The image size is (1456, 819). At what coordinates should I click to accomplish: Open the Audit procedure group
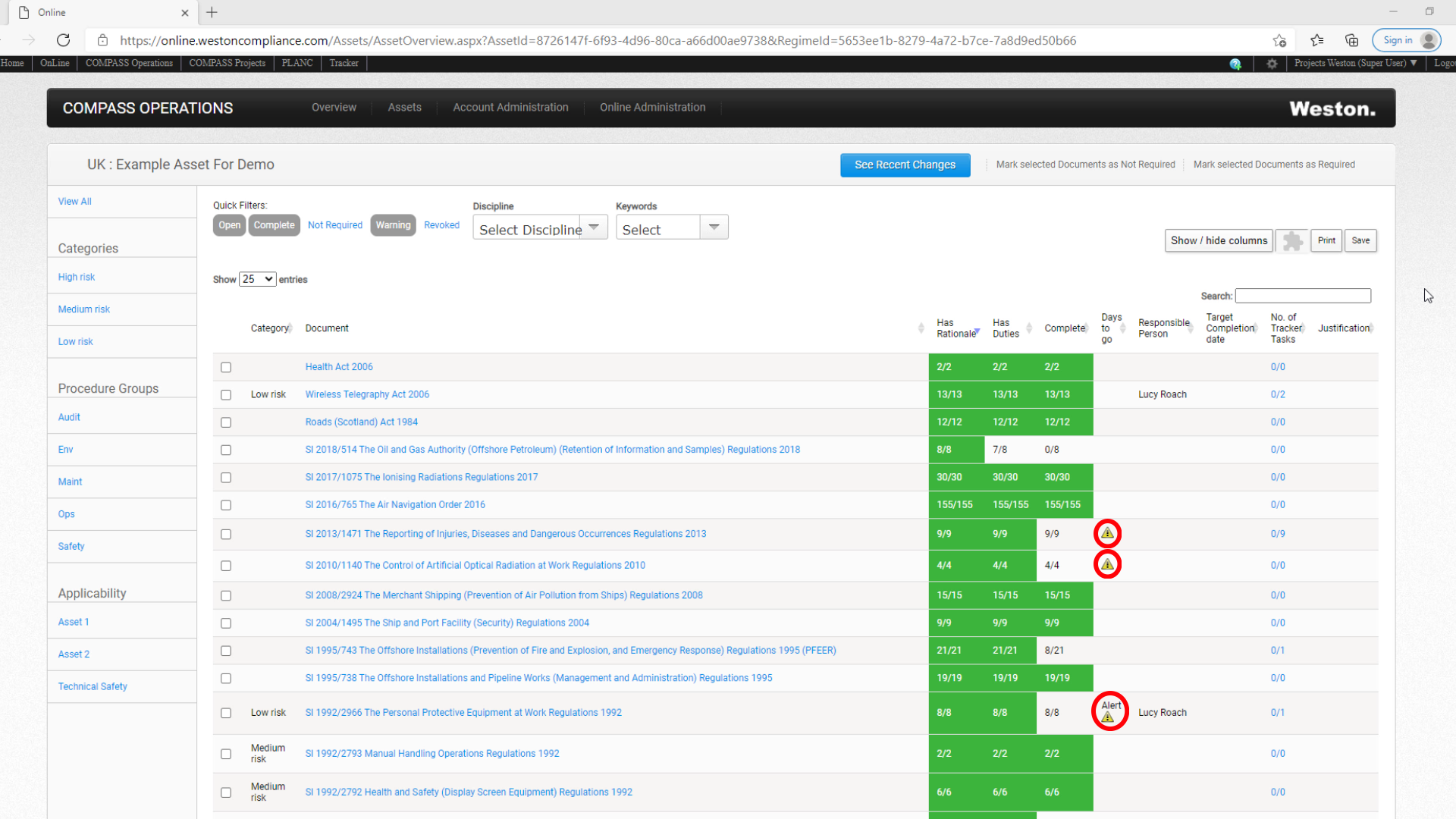(69, 418)
